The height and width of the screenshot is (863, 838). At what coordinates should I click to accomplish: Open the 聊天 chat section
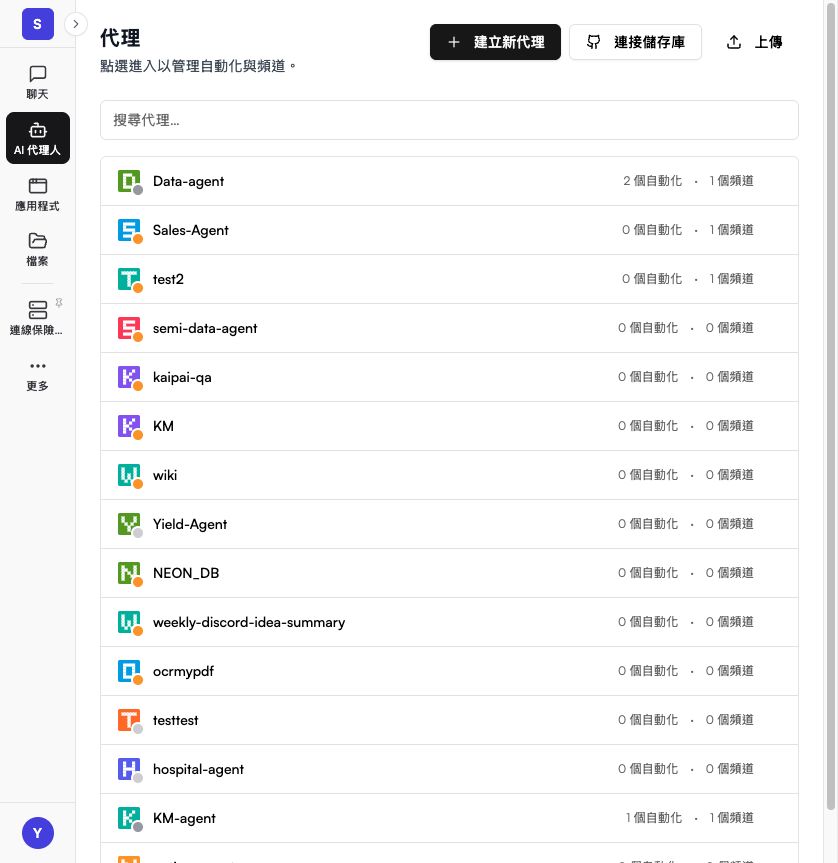pos(37,83)
